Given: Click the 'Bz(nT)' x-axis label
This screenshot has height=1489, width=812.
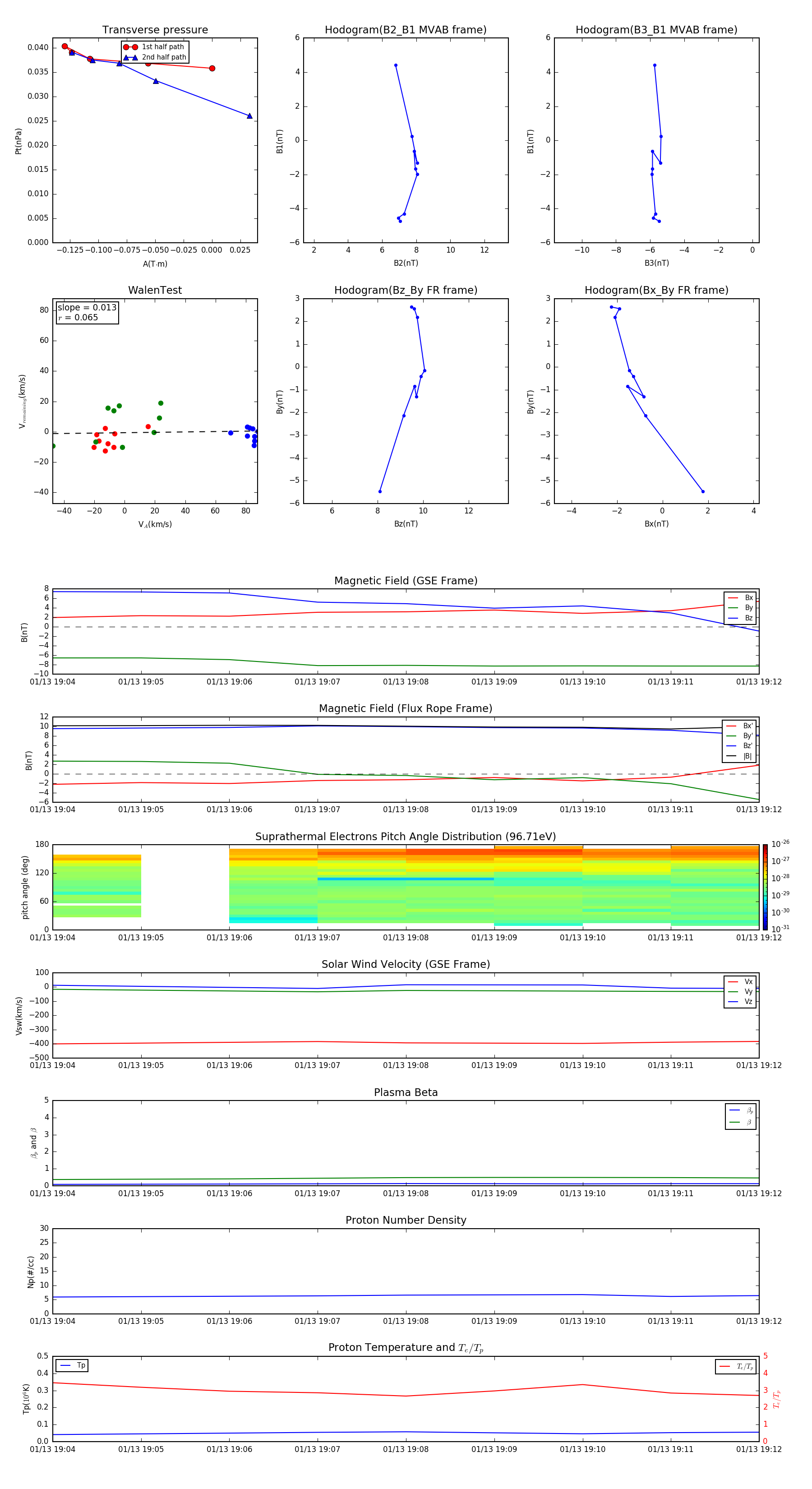Looking at the screenshot, I should point(406,524).
